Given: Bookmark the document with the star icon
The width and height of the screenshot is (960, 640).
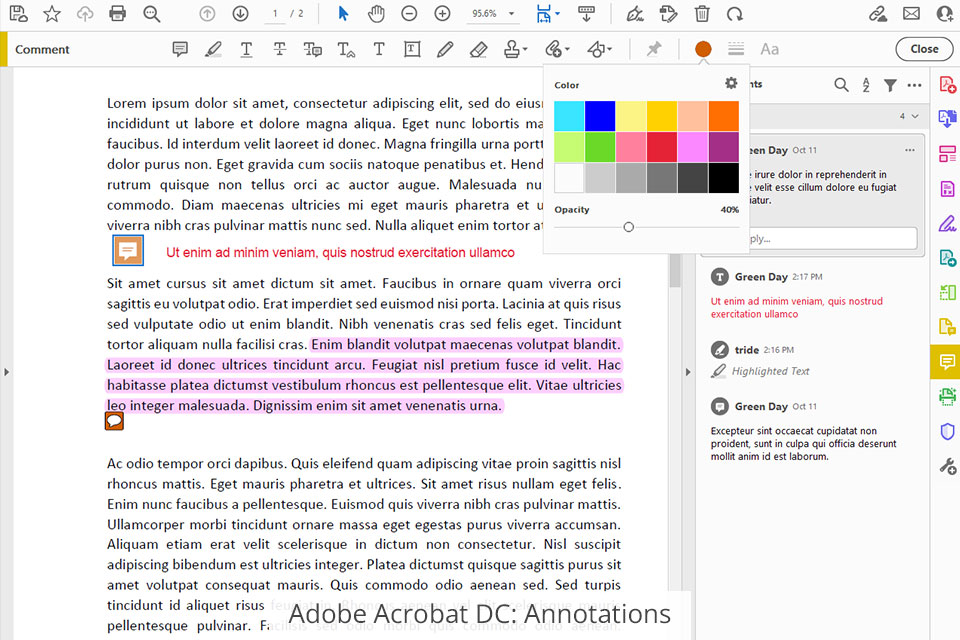Looking at the screenshot, I should (x=52, y=13).
